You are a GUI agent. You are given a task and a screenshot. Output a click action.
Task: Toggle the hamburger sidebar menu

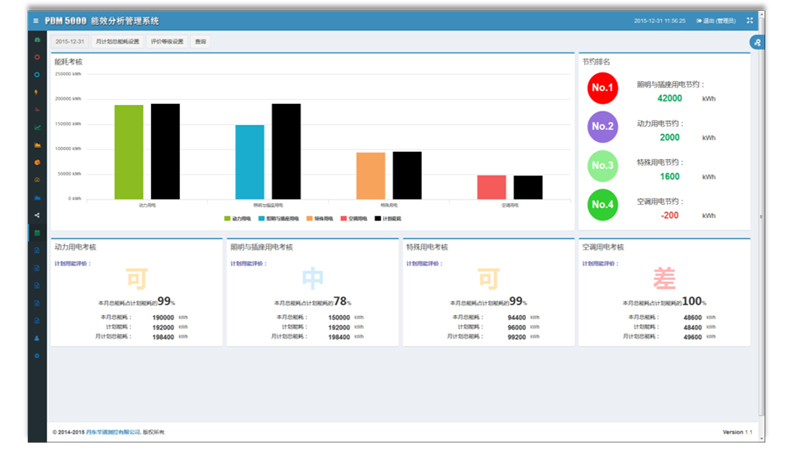click(36, 21)
